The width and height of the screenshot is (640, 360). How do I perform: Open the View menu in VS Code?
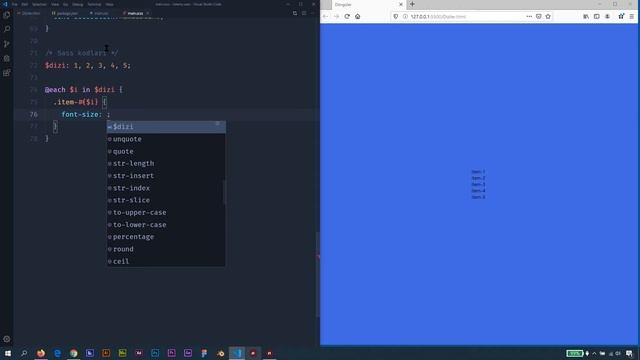[x=55, y=4]
